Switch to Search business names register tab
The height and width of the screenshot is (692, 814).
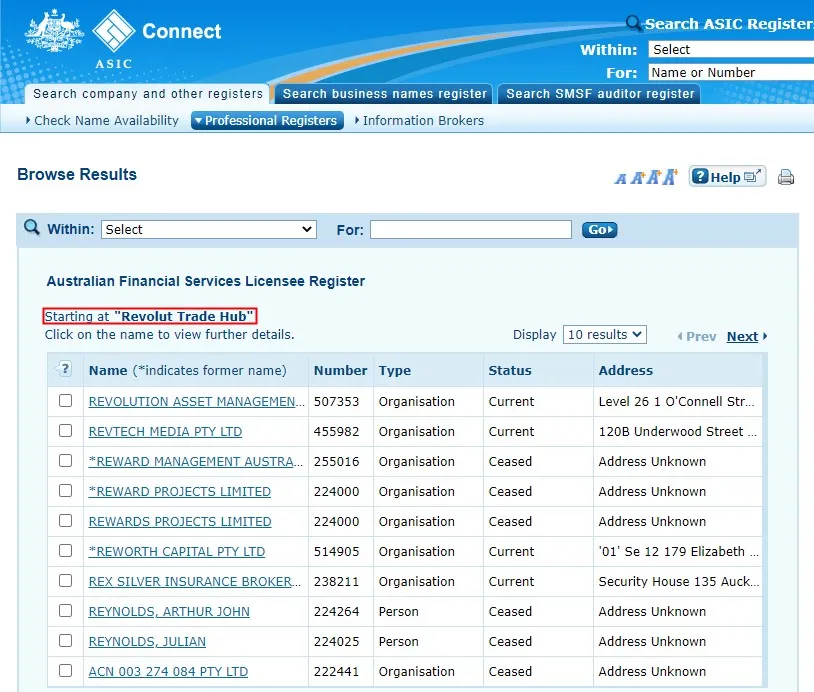[384, 94]
